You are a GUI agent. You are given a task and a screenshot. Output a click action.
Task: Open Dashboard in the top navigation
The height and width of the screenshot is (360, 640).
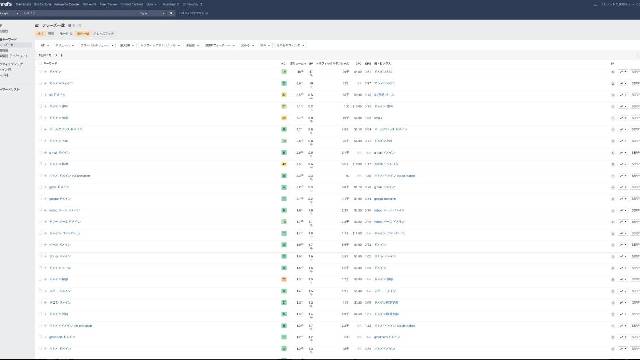(23, 4)
